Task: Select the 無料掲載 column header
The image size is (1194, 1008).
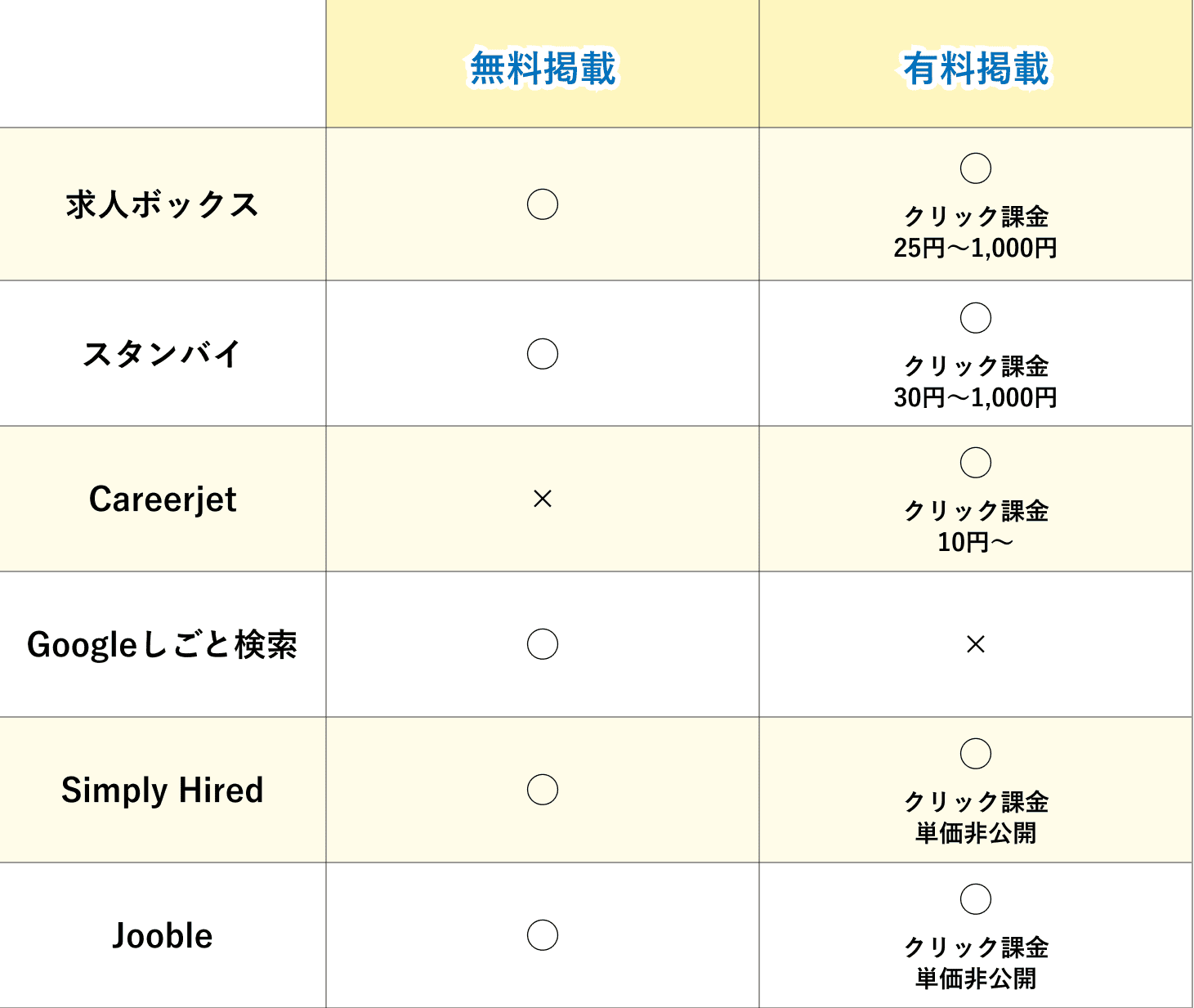Action: 543,68
